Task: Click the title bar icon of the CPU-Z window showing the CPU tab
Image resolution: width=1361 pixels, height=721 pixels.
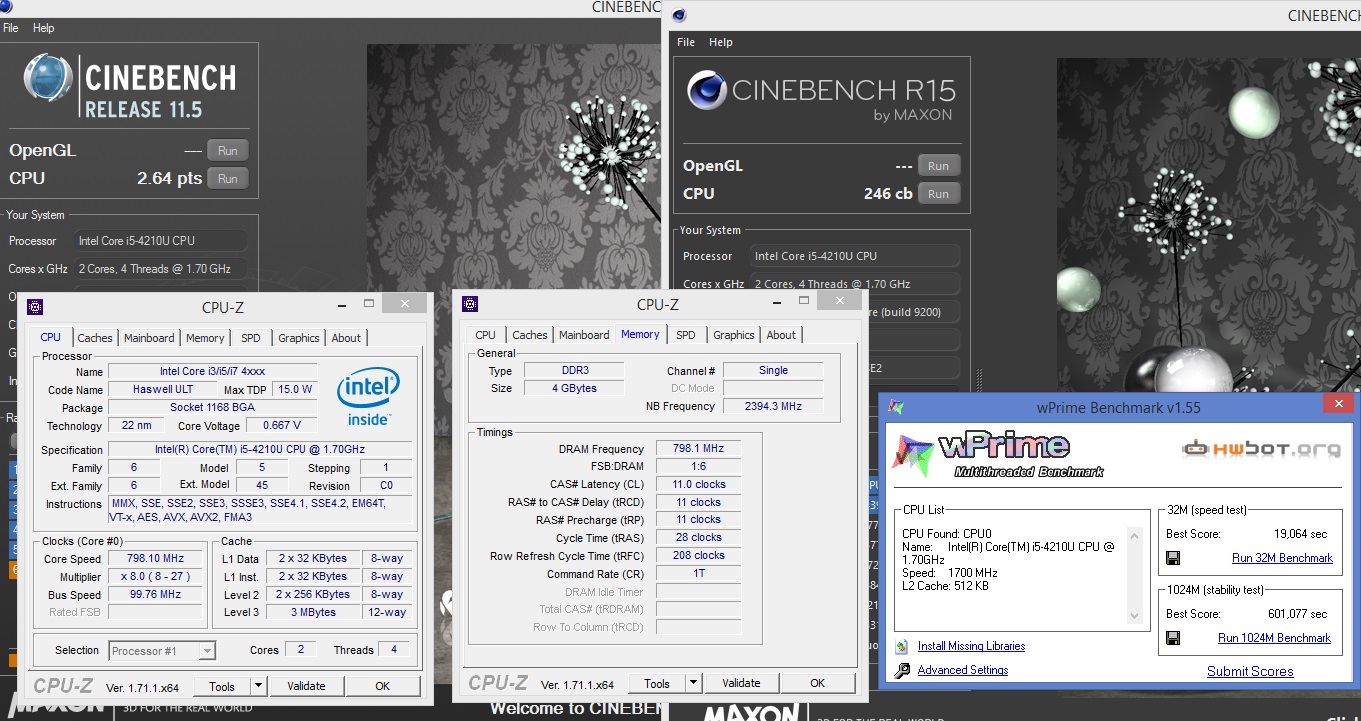Action: (x=35, y=306)
